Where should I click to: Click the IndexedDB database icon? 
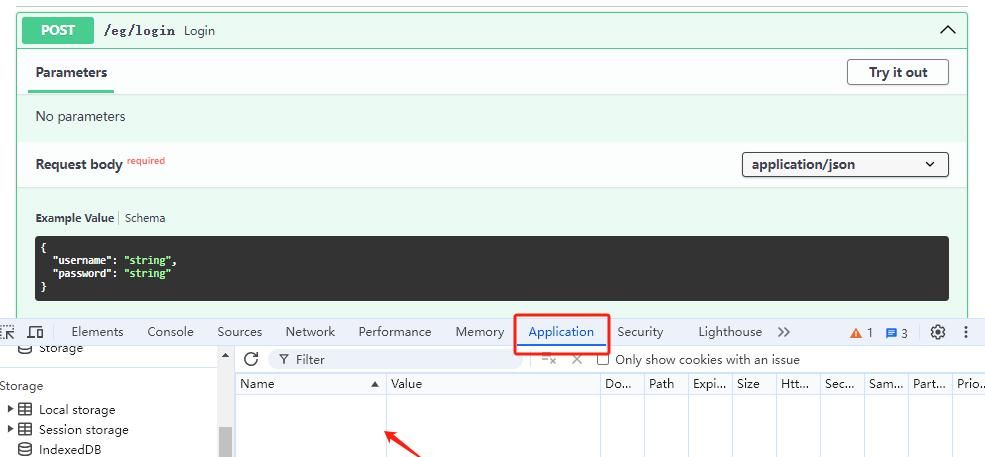25,449
